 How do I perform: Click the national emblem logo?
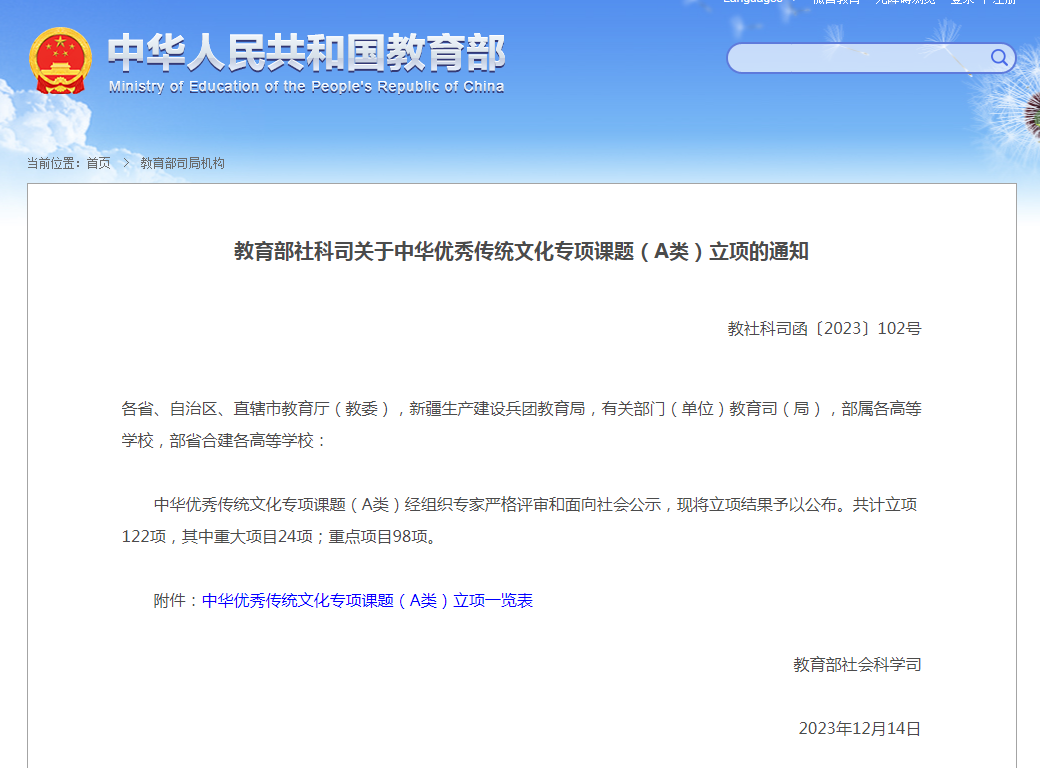tap(60, 60)
